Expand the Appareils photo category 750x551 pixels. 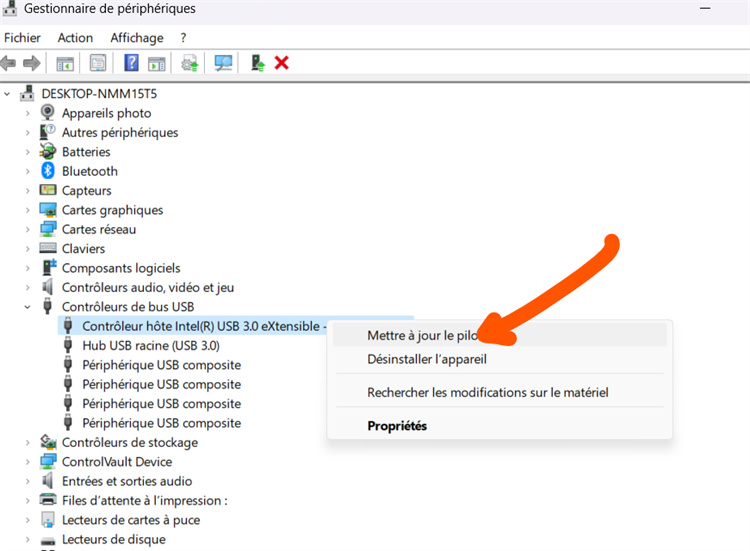(27, 113)
